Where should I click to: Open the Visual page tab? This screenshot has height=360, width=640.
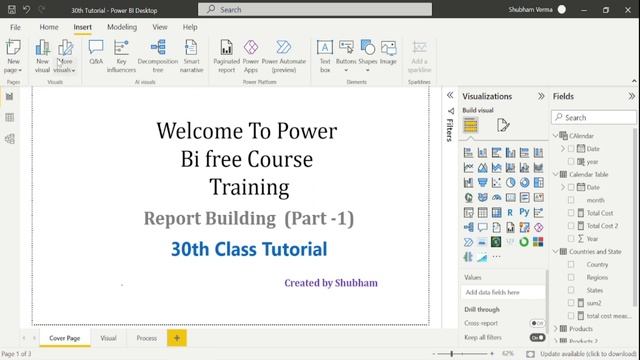tap(108, 338)
